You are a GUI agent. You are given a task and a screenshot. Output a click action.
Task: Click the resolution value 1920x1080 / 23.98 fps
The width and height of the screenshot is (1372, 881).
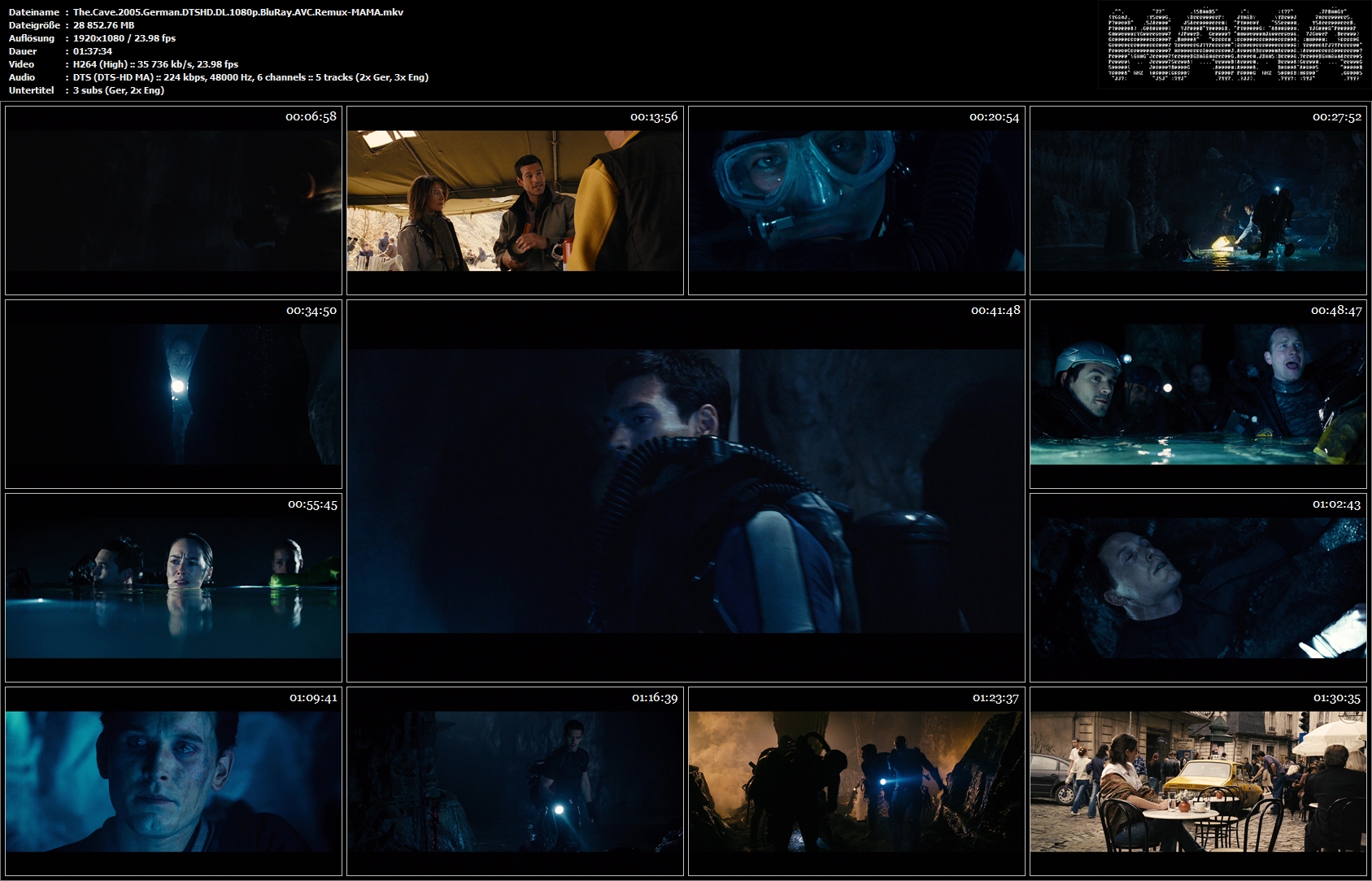click(x=124, y=38)
